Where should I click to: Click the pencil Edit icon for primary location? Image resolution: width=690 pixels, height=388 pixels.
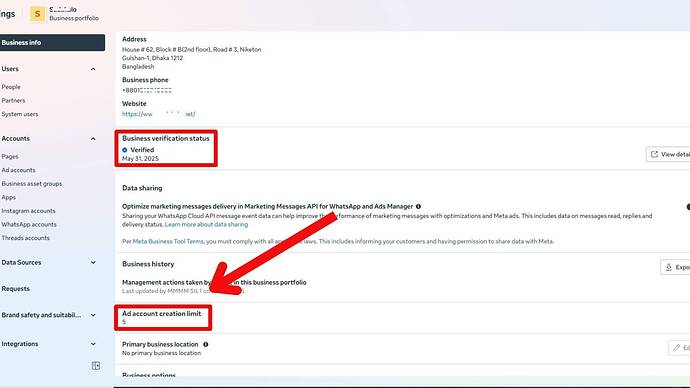(x=676, y=348)
